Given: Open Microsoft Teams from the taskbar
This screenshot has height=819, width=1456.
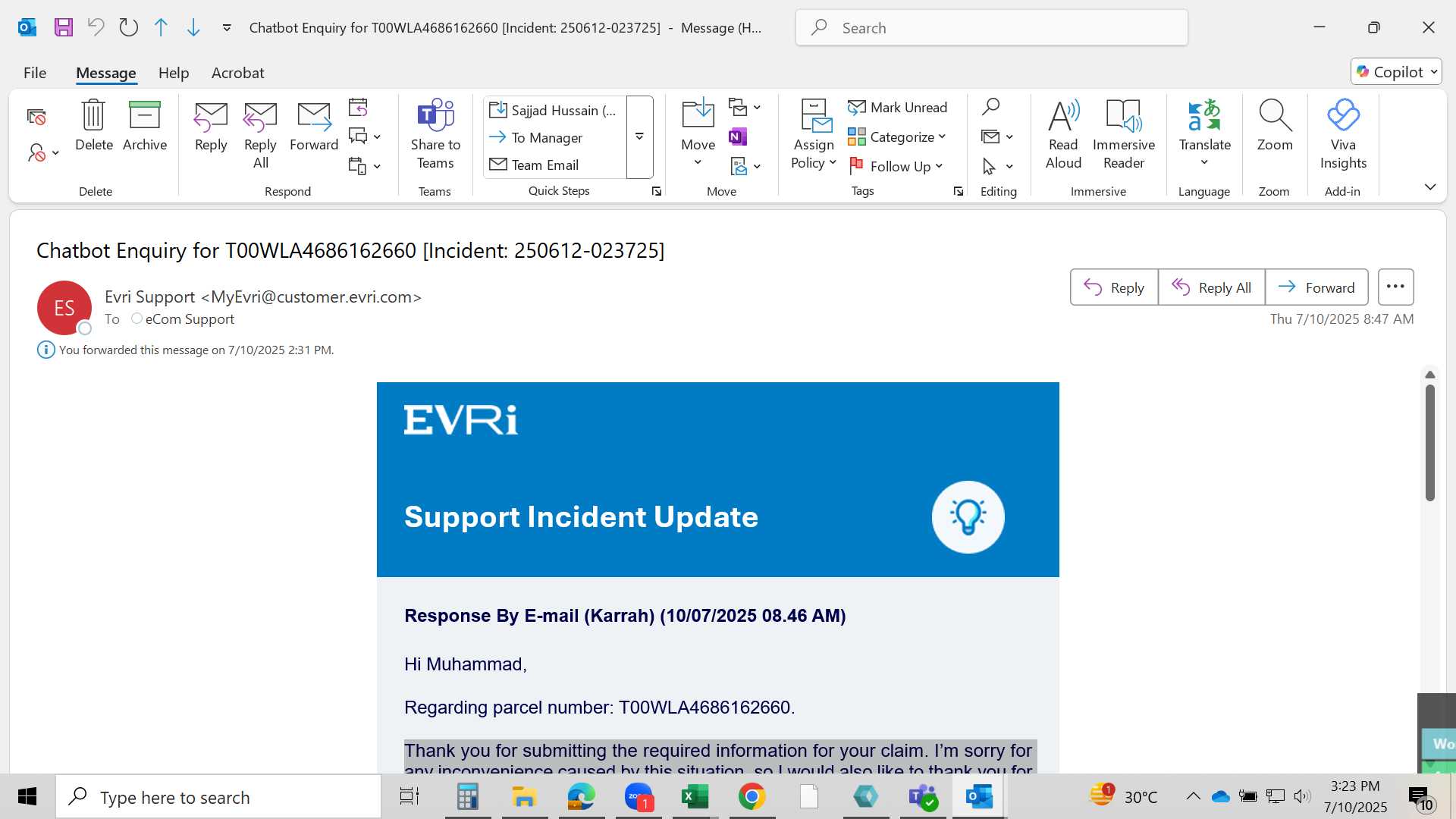Looking at the screenshot, I should pos(923,797).
